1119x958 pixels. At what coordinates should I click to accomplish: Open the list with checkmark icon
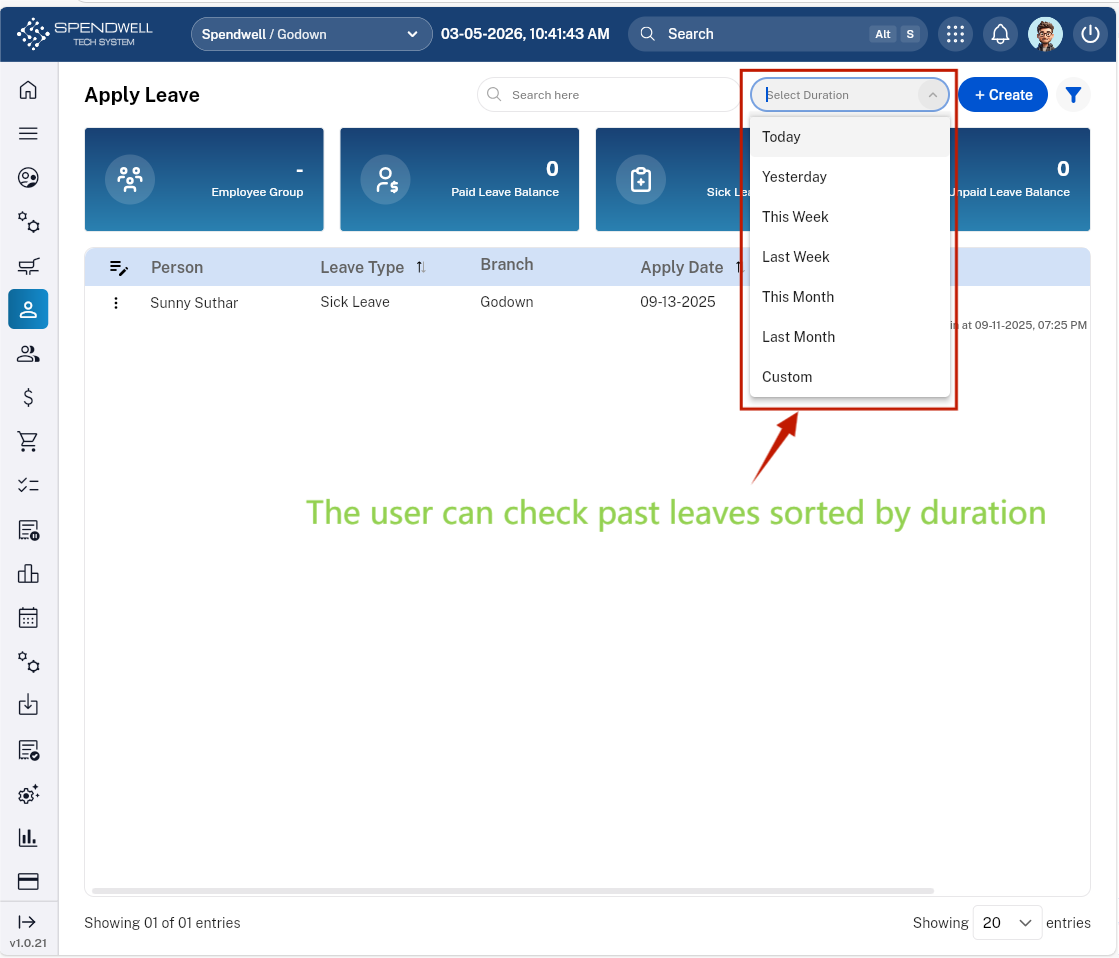[28, 750]
